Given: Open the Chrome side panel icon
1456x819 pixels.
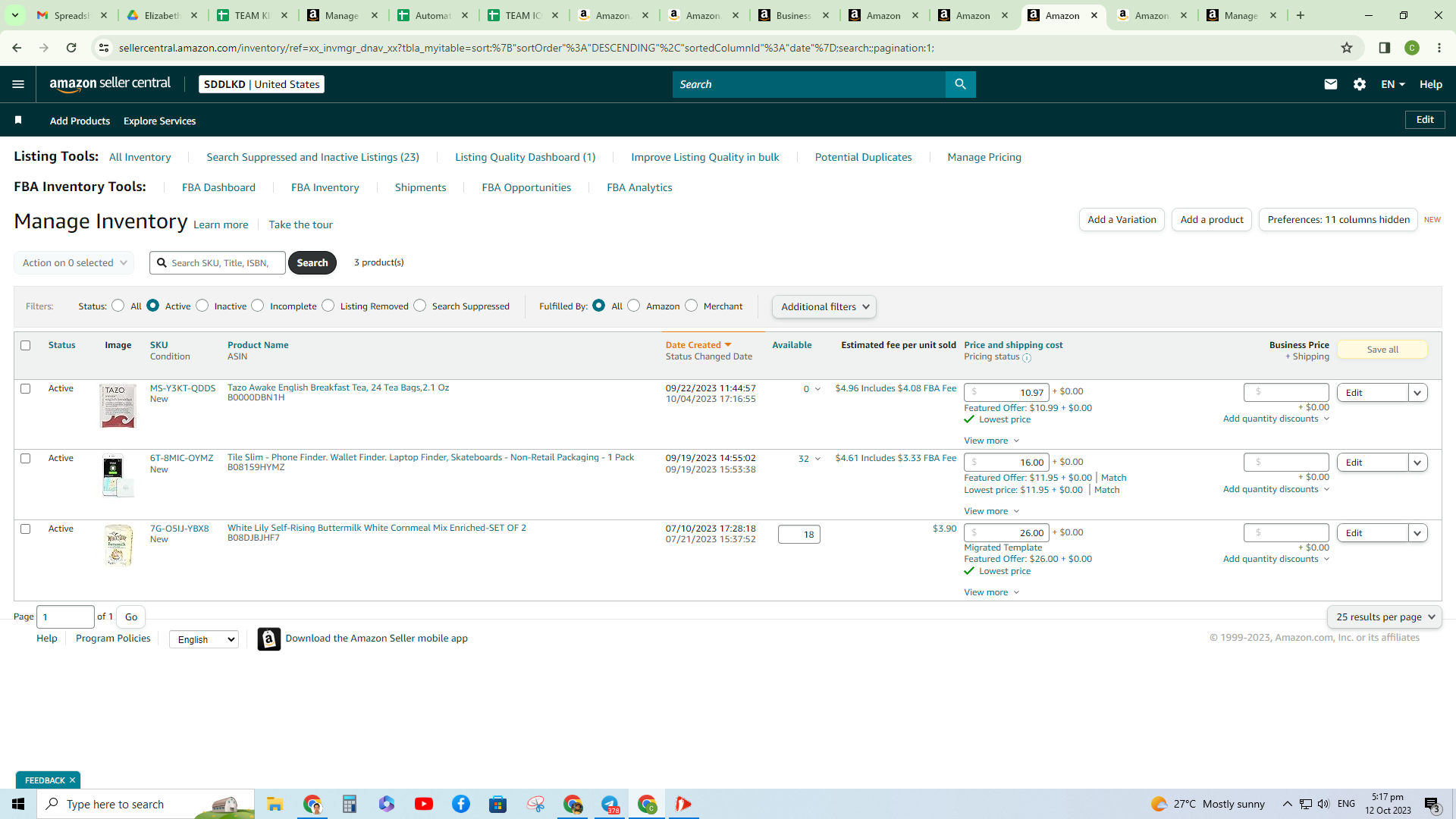Looking at the screenshot, I should point(1385,48).
